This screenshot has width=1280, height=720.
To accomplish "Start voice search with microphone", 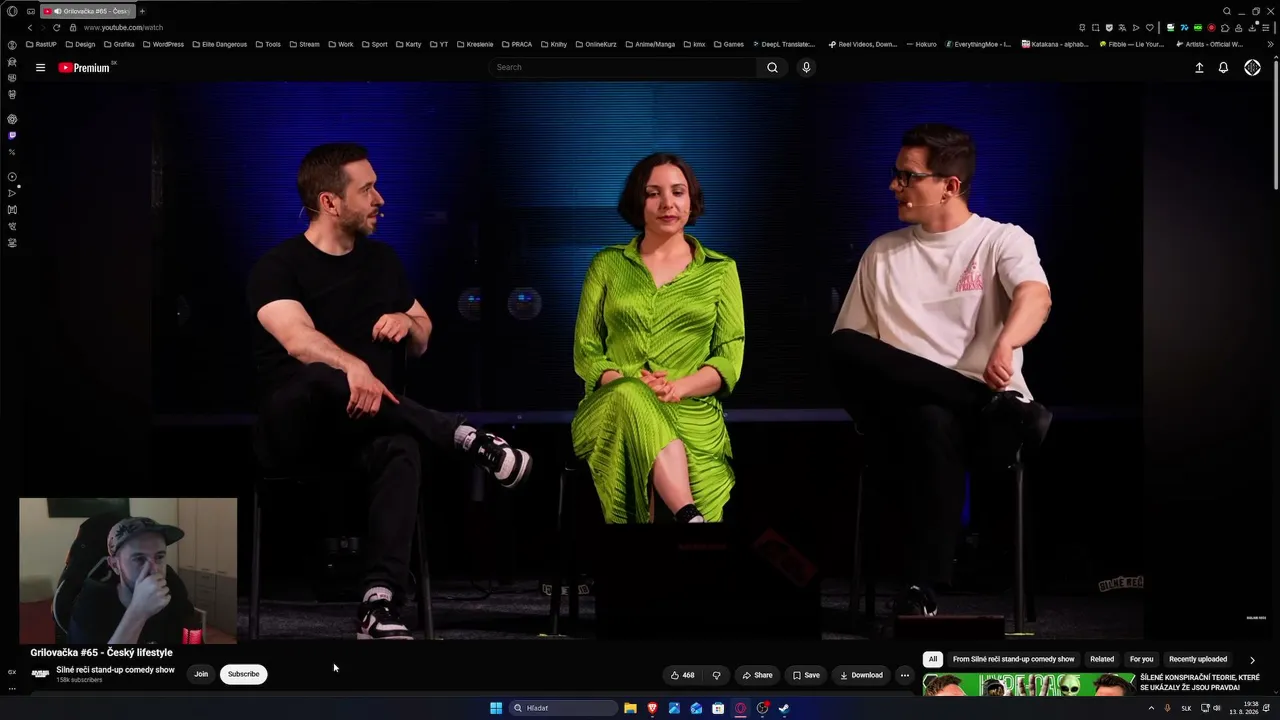I will 806,67.
